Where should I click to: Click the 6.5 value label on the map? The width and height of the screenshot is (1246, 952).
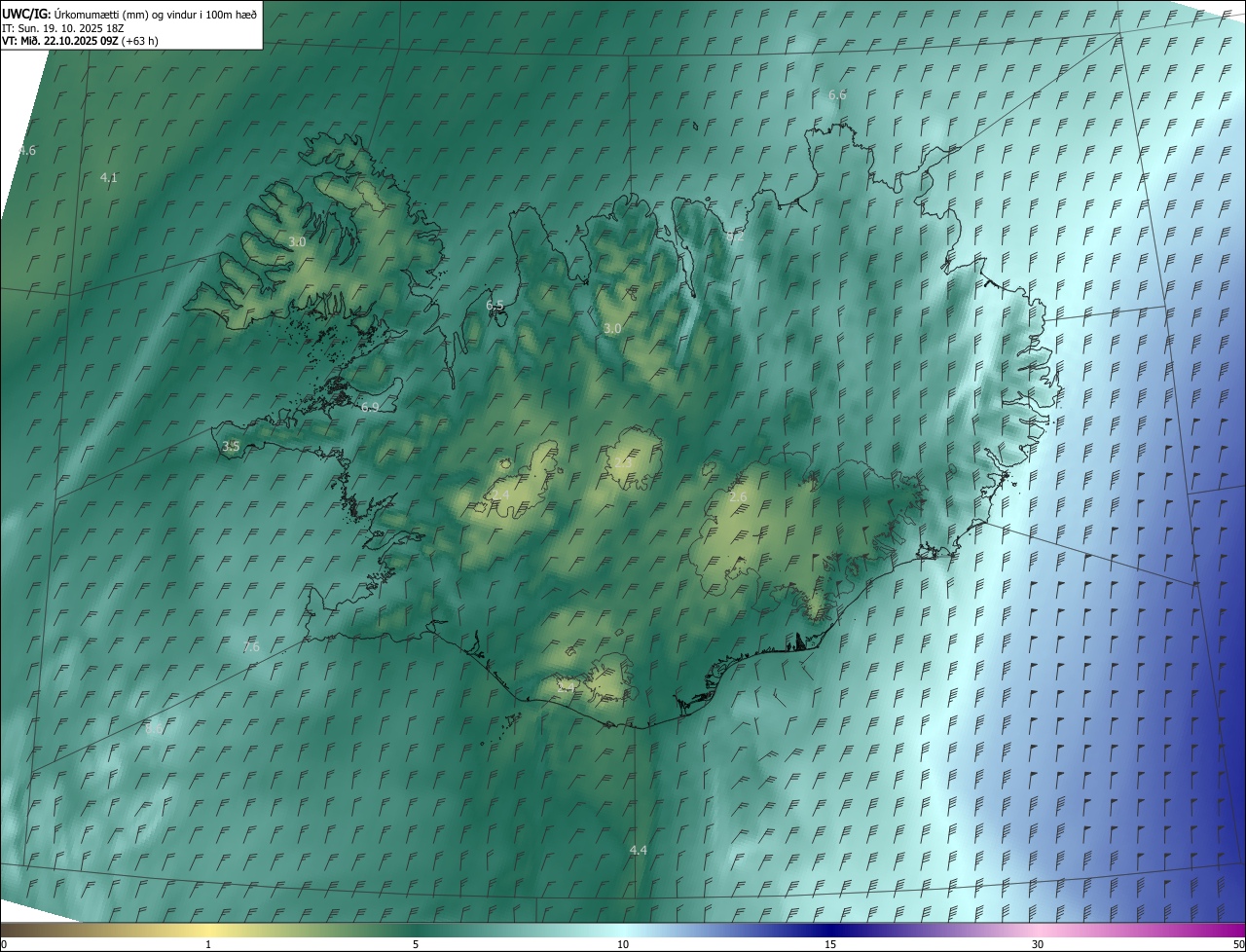point(495,306)
